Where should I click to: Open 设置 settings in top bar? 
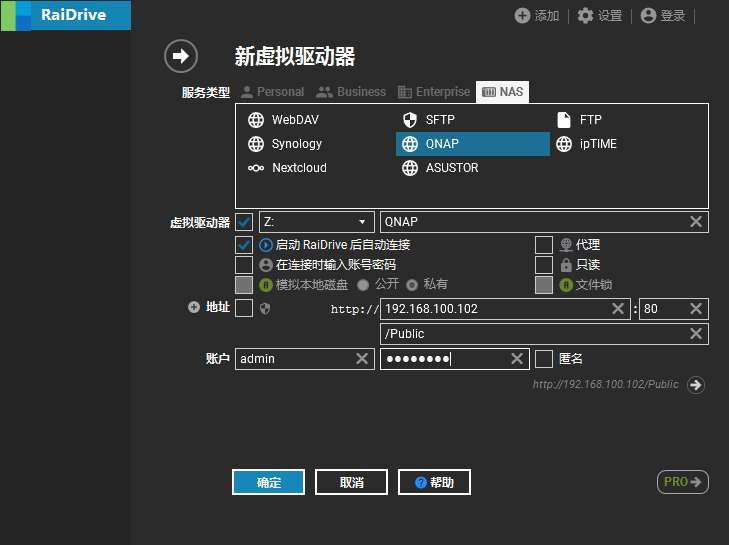point(599,15)
